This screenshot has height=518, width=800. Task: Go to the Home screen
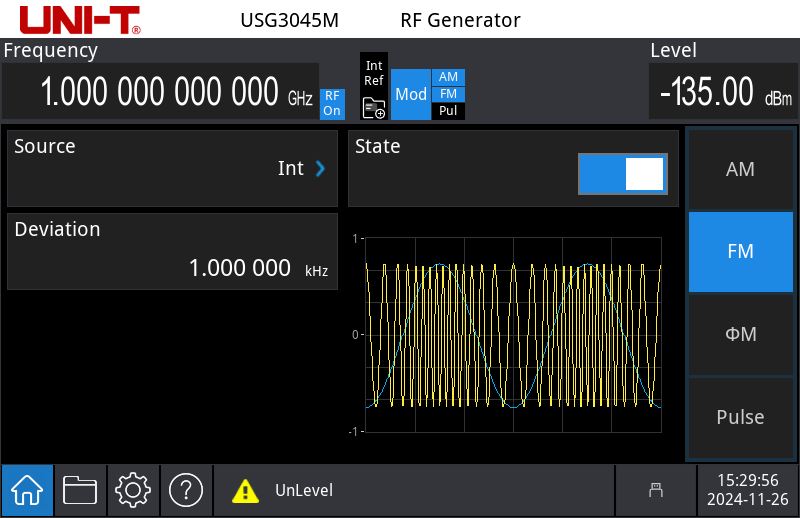(x=27, y=490)
